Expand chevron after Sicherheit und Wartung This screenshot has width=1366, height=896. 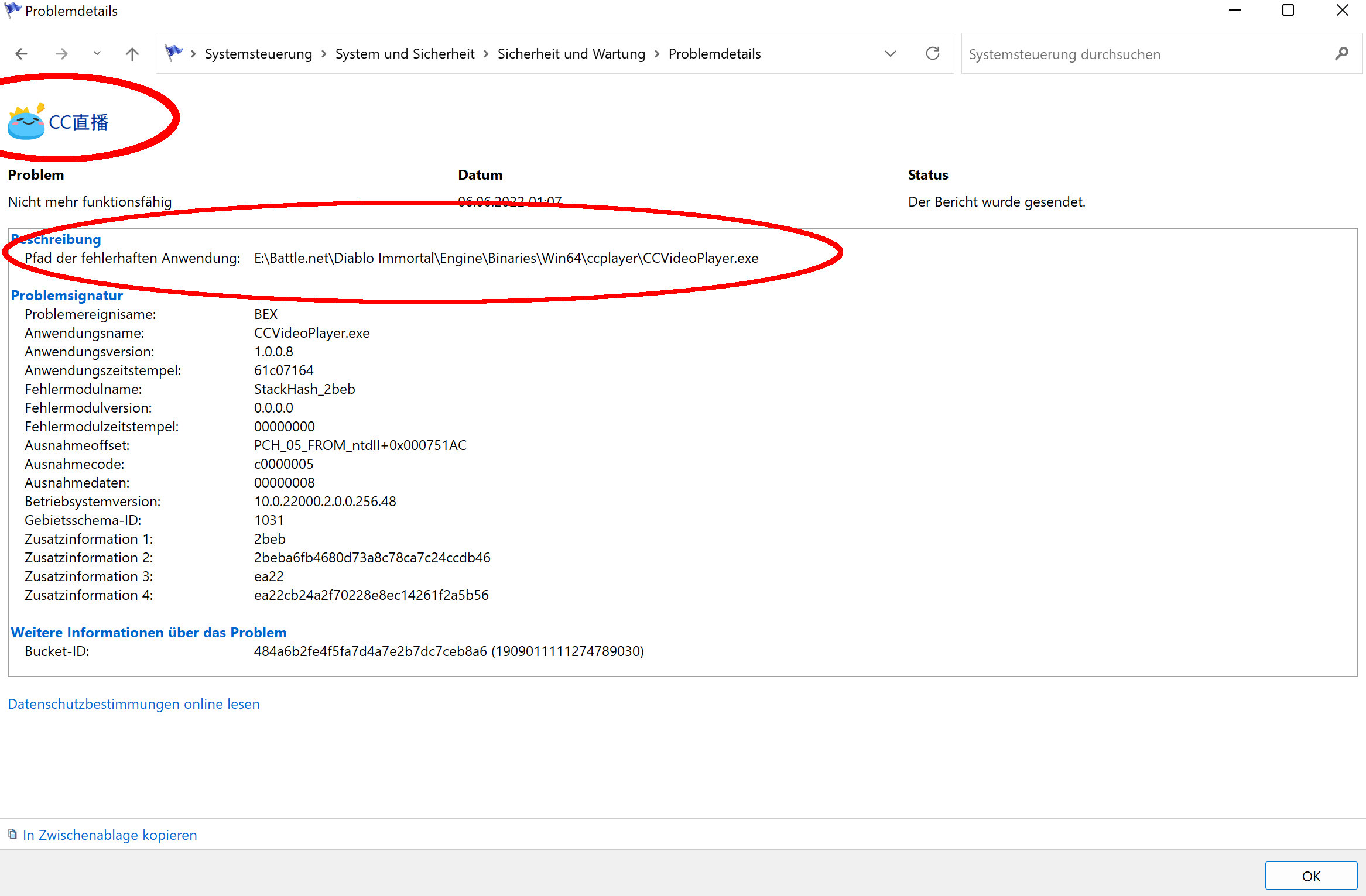pos(657,54)
